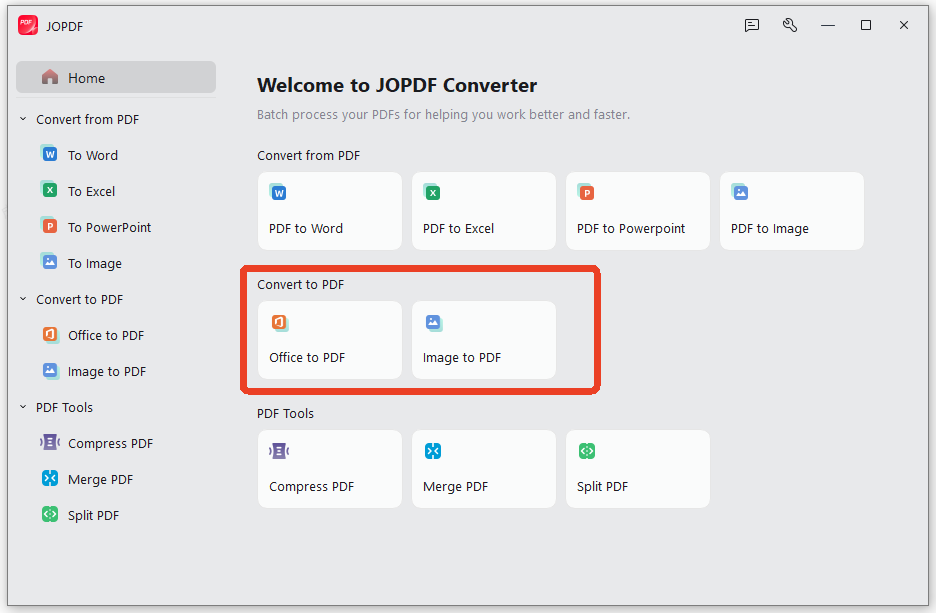Open the Image to PDF card label
The height and width of the screenshot is (613, 936).
point(461,358)
